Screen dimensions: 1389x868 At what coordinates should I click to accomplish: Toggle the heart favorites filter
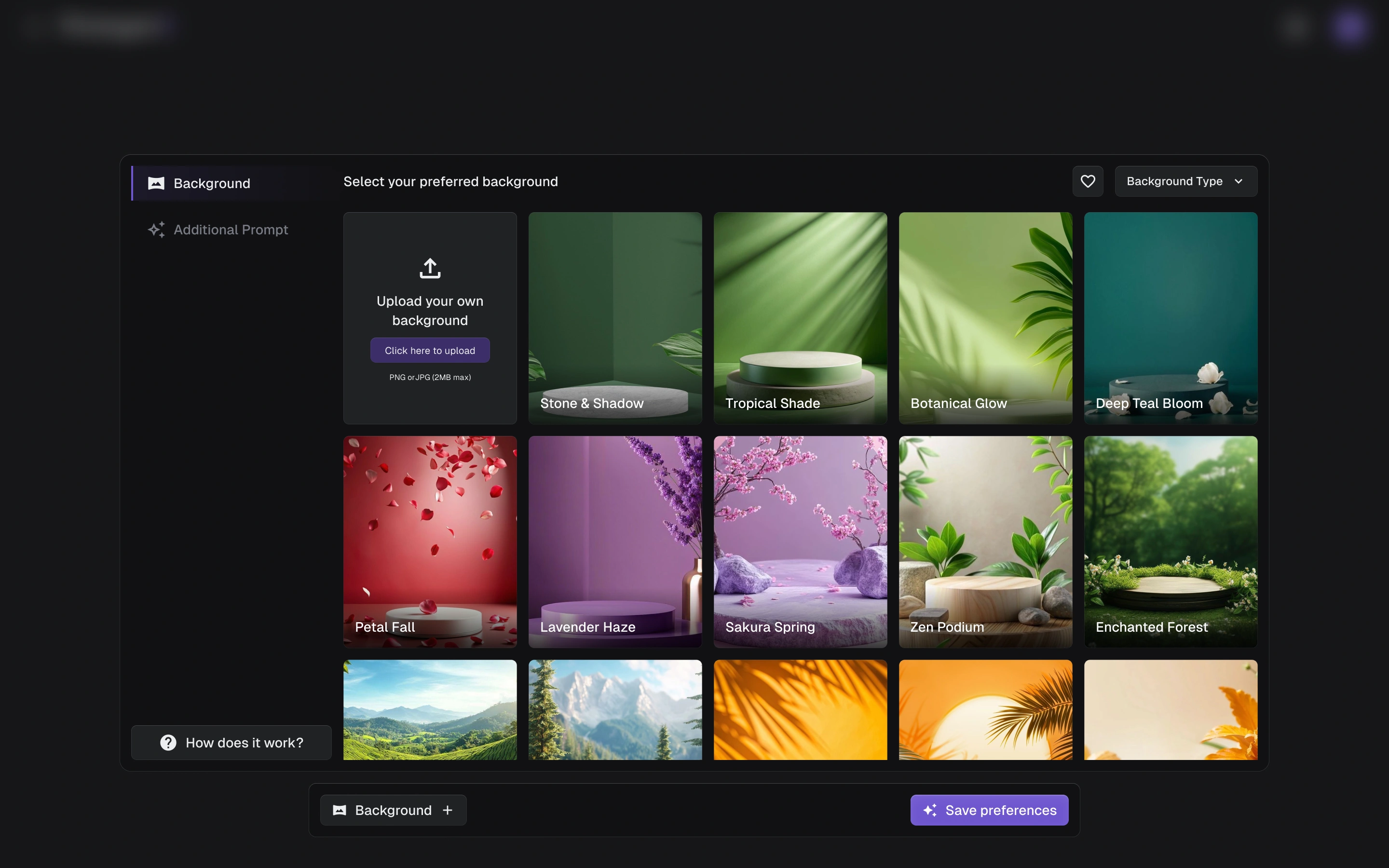pos(1088,181)
